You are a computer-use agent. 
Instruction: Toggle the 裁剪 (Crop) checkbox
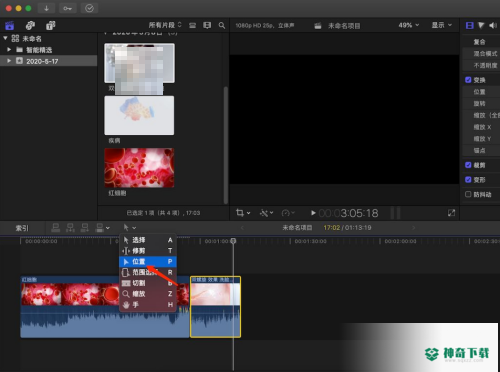(468, 165)
